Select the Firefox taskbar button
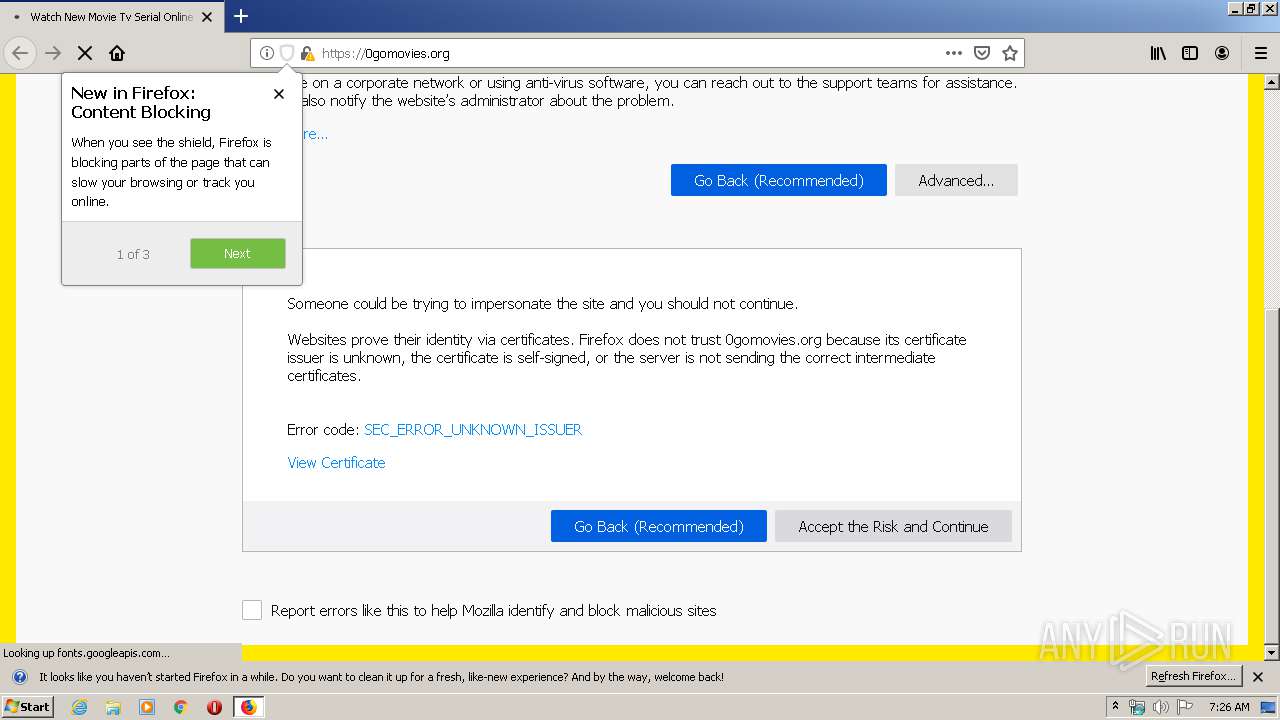The image size is (1280, 720). click(x=248, y=707)
